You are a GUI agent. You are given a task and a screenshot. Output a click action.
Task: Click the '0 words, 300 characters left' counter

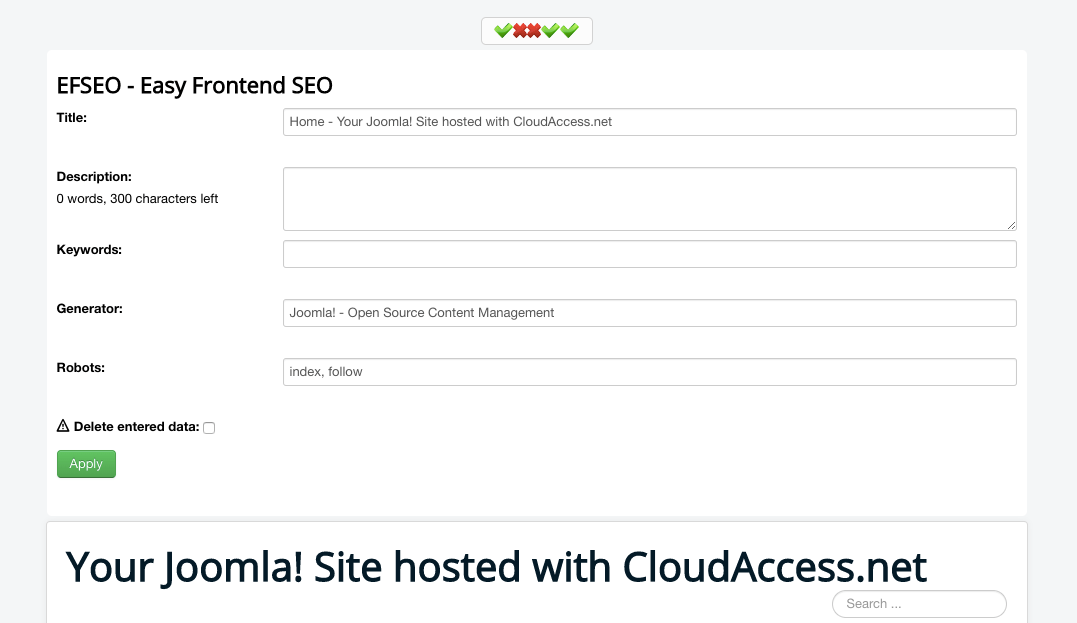coord(137,199)
